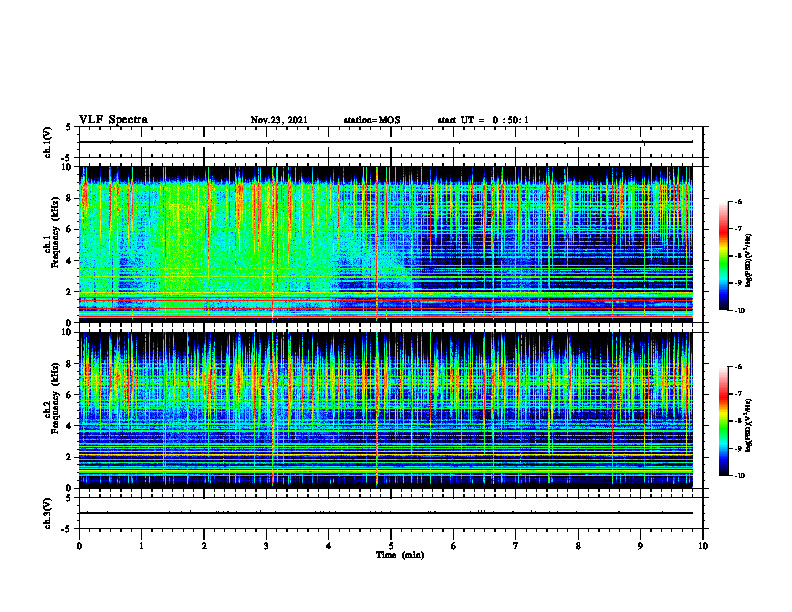This screenshot has width=792, height=612.
Task: Click the log(PSD) label beside ch.2 color bar
Action: (749, 425)
